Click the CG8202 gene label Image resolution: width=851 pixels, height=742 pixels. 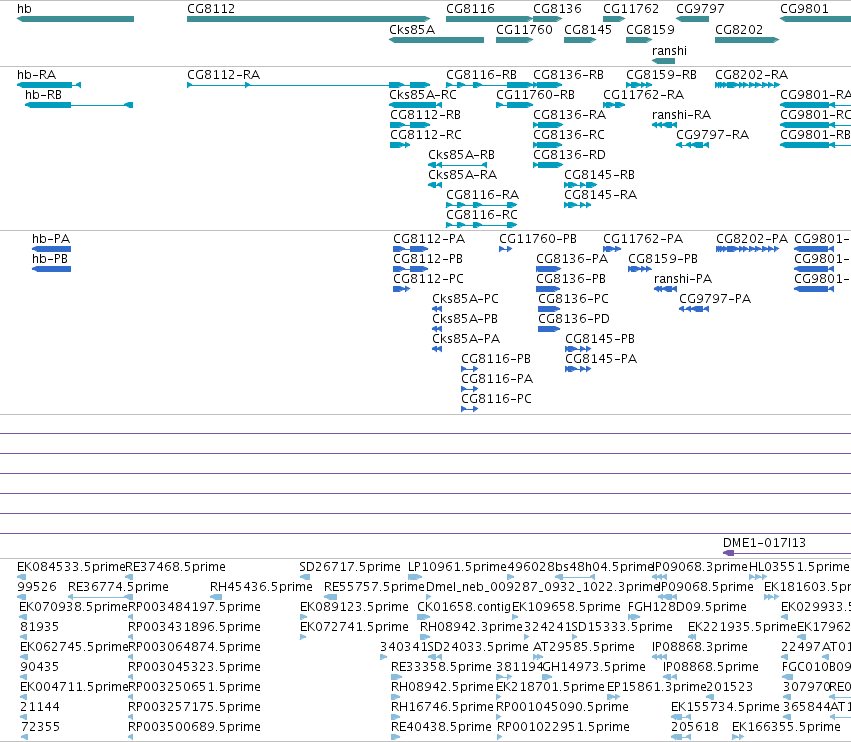pyautogui.click(x=739, y=30)
